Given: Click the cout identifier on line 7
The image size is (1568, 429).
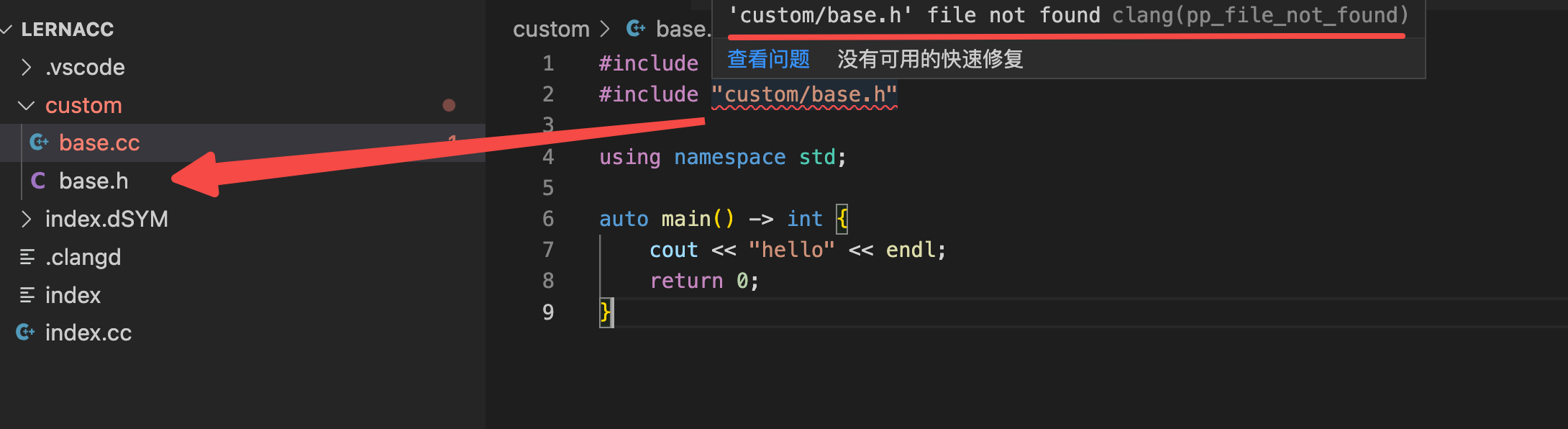Looking at the screenshot, I should coord(674,250).
